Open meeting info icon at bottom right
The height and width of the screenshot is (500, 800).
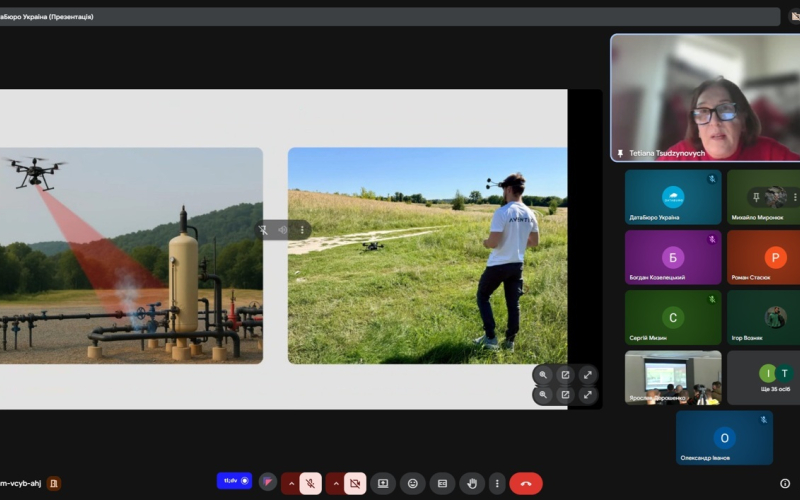(x=785, y=484)
